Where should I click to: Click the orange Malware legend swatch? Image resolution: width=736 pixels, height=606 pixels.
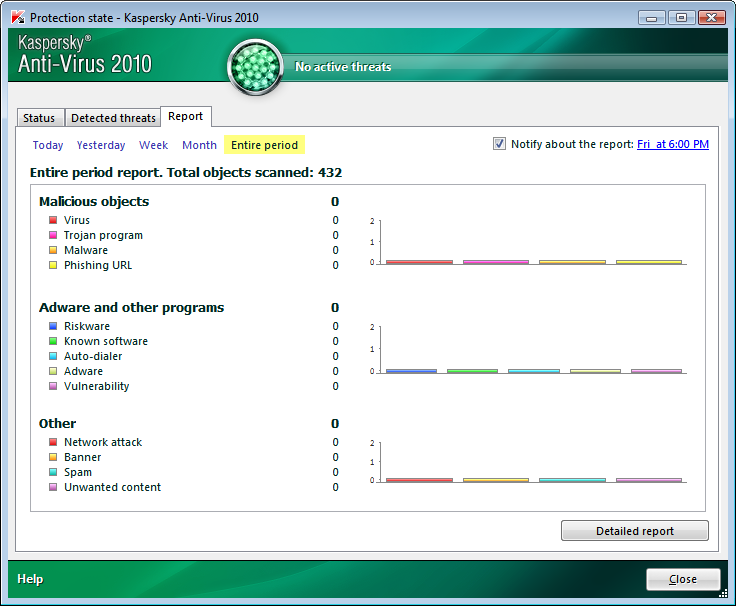pyautogui.click(x=53, y=250)
